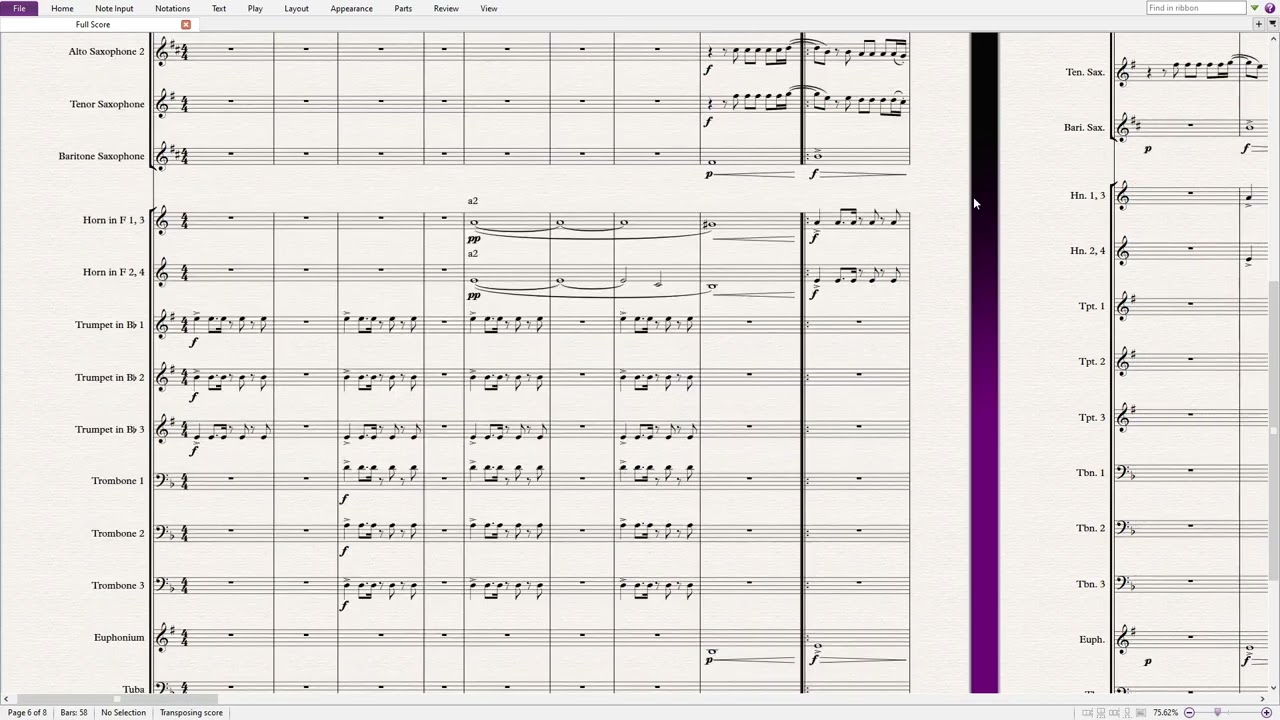Click the zoom slider handle
Viewport: 1280px width, 720px height.
tap(1217, 712)
